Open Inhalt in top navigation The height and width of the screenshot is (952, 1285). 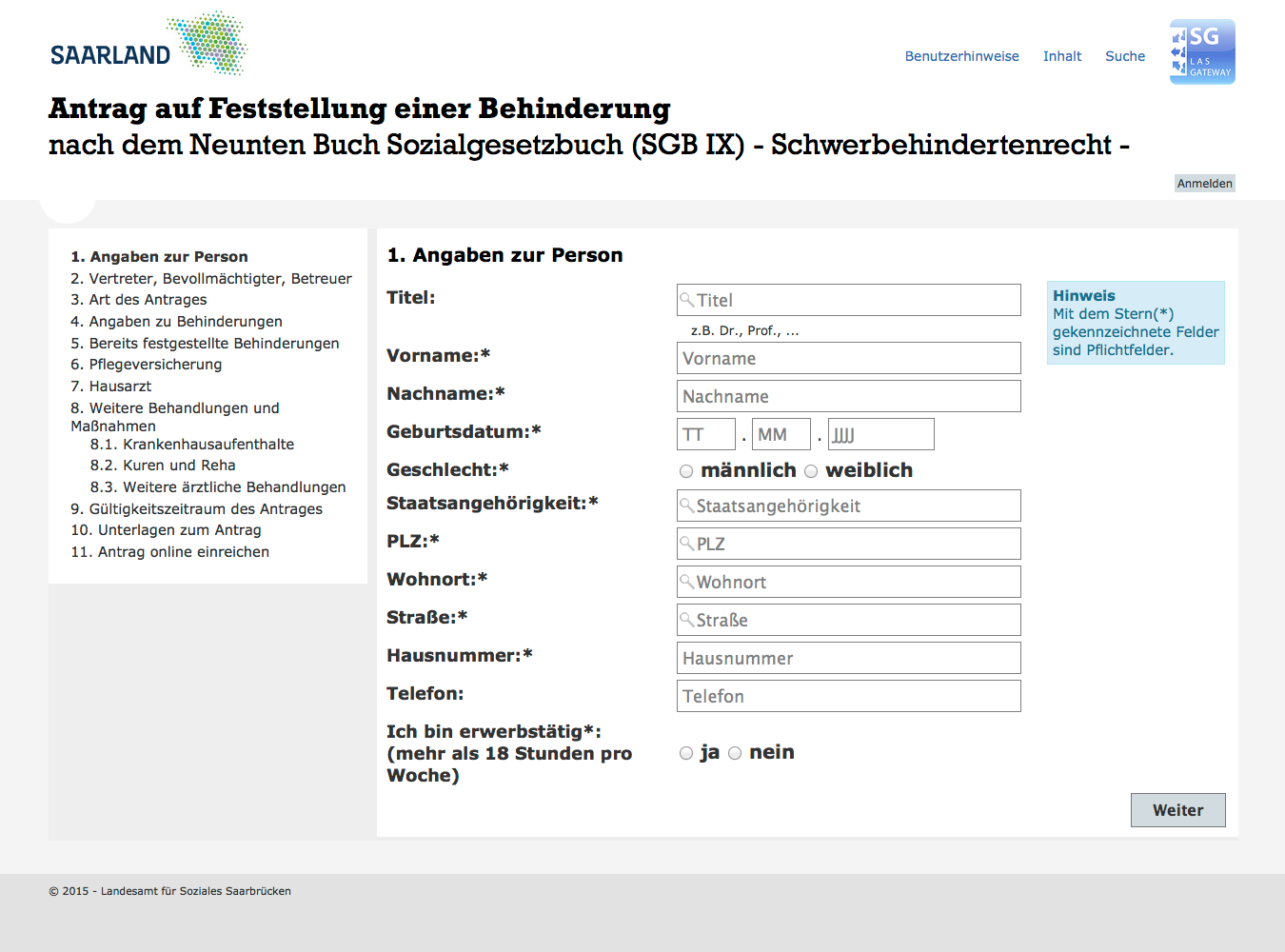pos(1061,56)
